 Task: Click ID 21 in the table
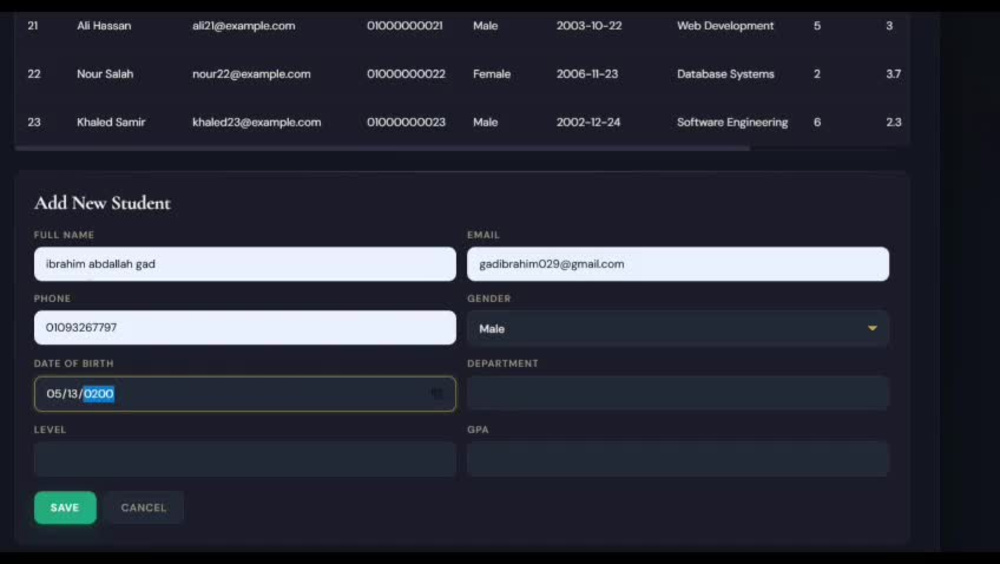coord(33,26)
